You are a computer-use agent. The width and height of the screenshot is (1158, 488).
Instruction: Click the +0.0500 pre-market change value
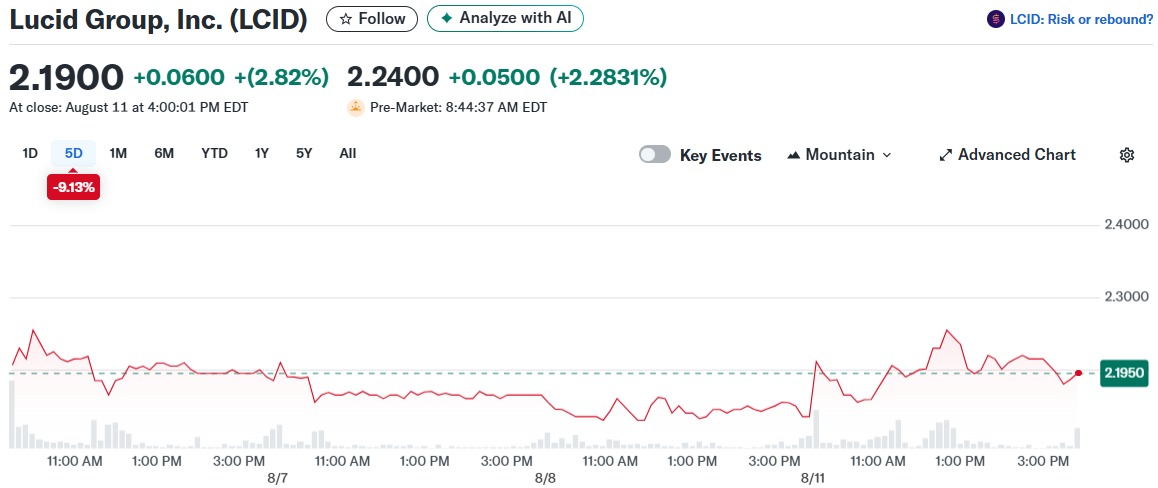pyautogui.click(x=493, y=77)
